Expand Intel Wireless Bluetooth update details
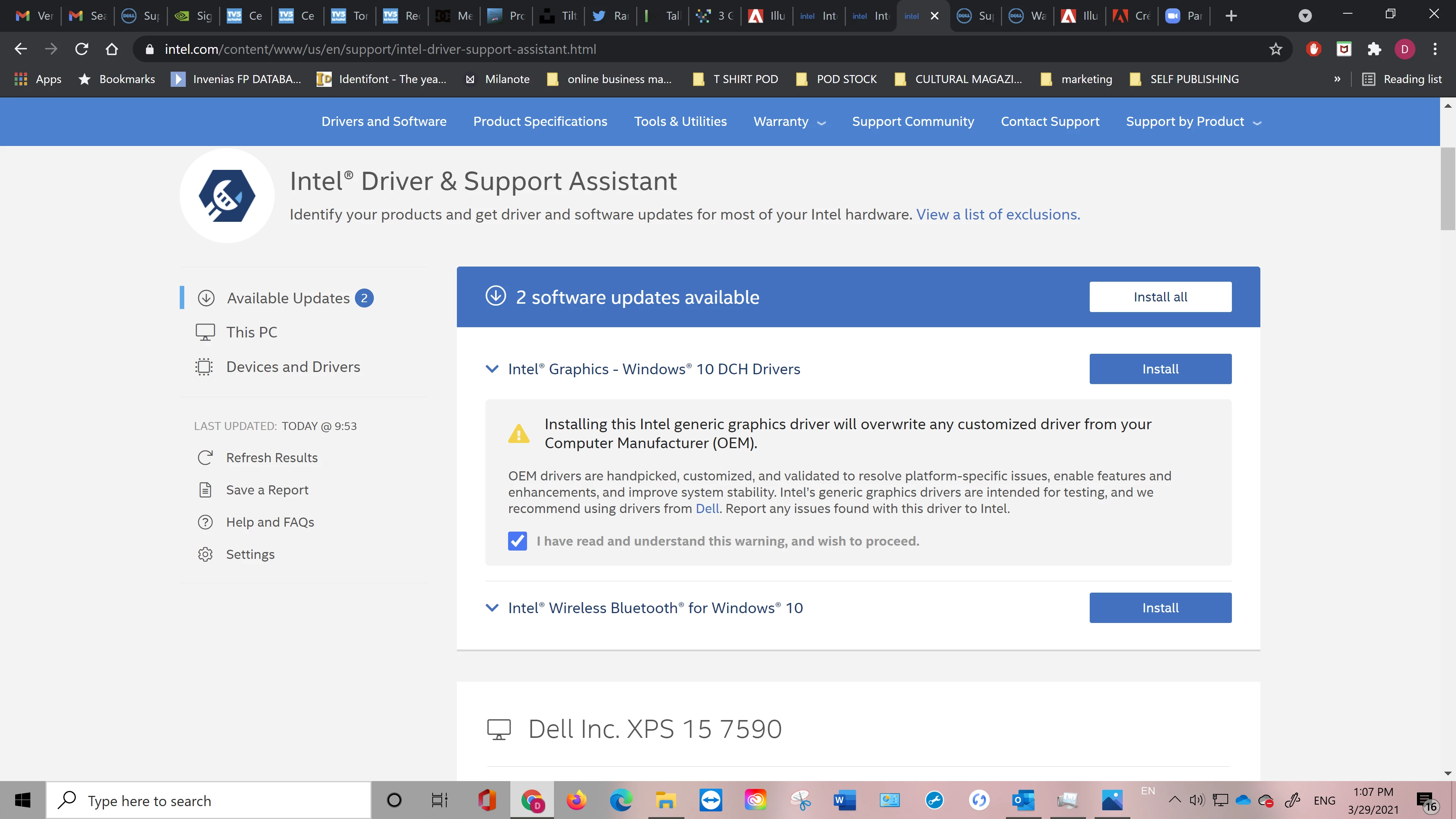Viewport: 1456px width, 819px height. coord(492,607)
